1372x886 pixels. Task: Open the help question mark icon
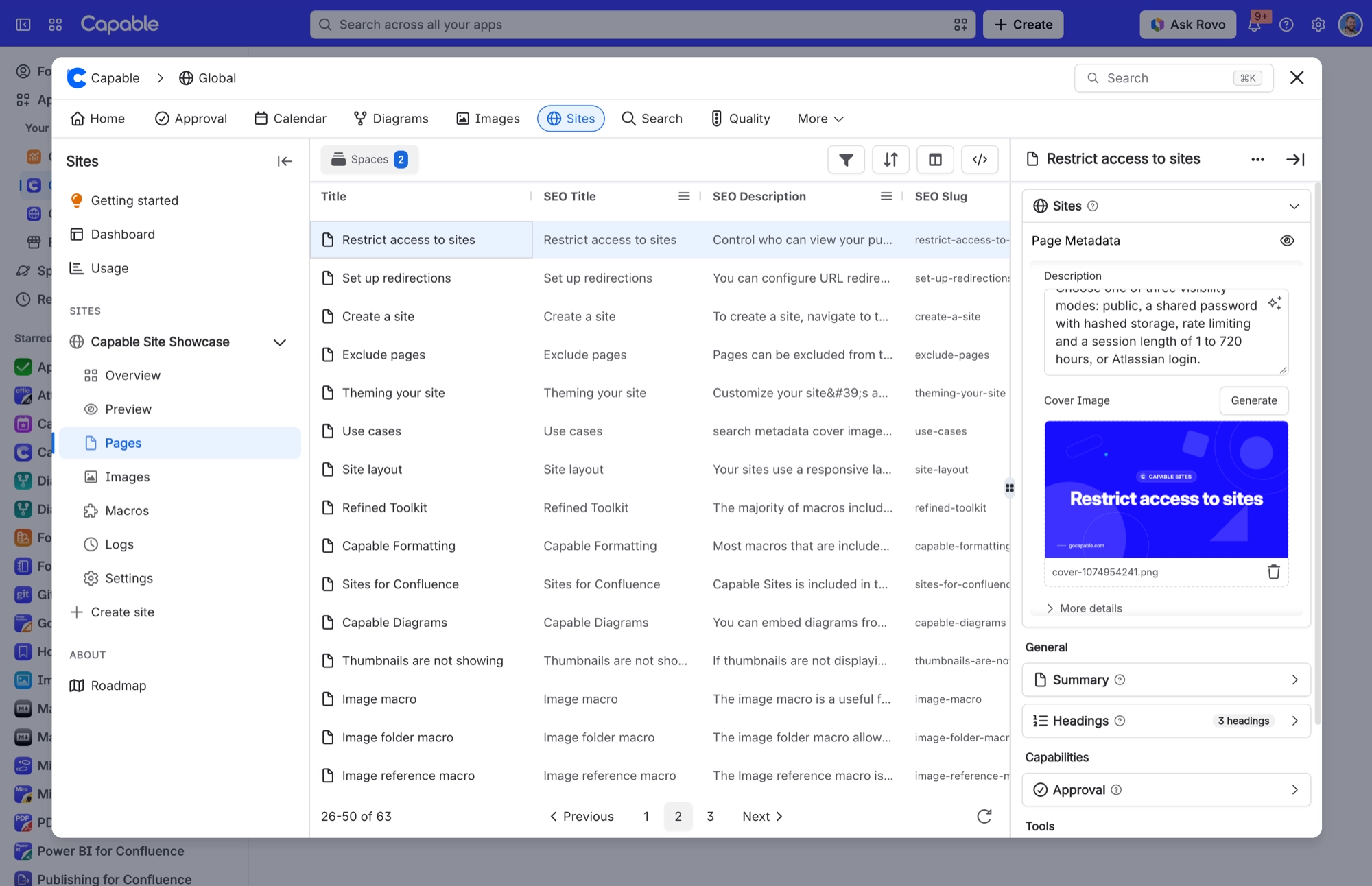(x=1286, y=25)
